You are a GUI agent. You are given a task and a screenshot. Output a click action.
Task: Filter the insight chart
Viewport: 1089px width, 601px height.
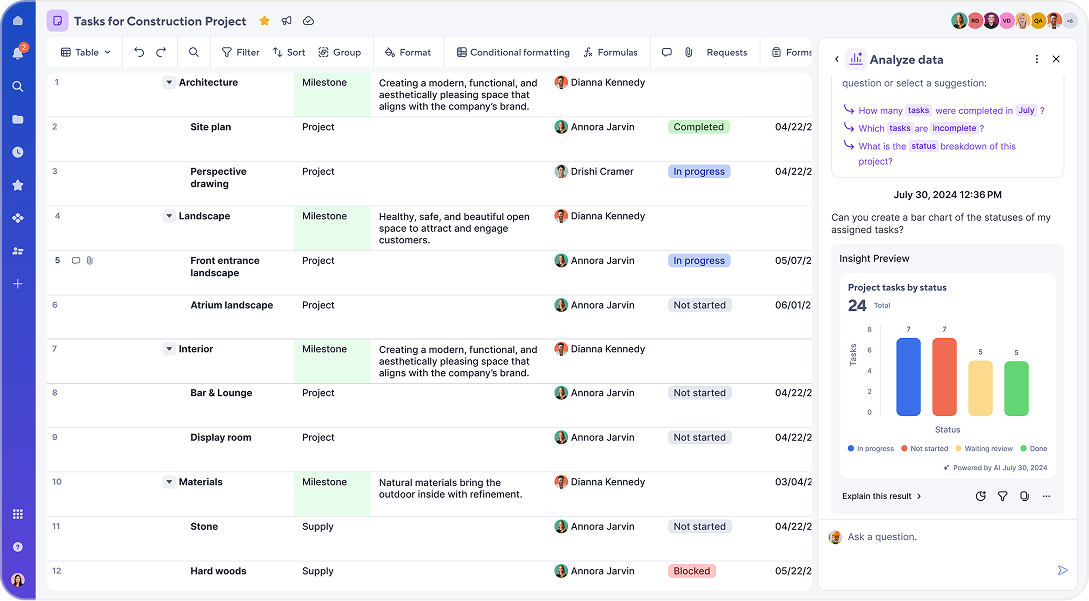(1002, 496)
